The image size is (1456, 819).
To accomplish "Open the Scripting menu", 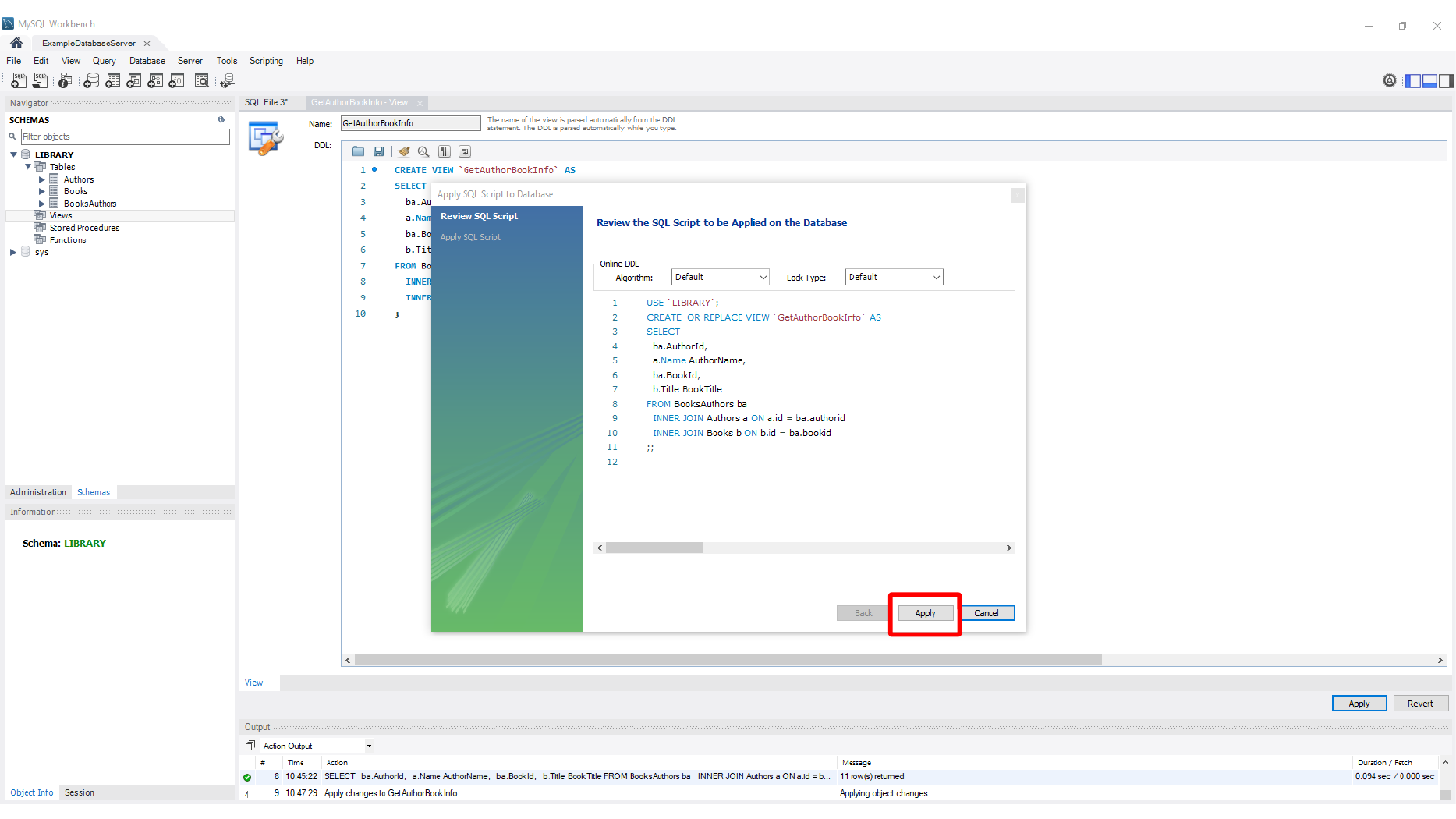I will [266, 61].
